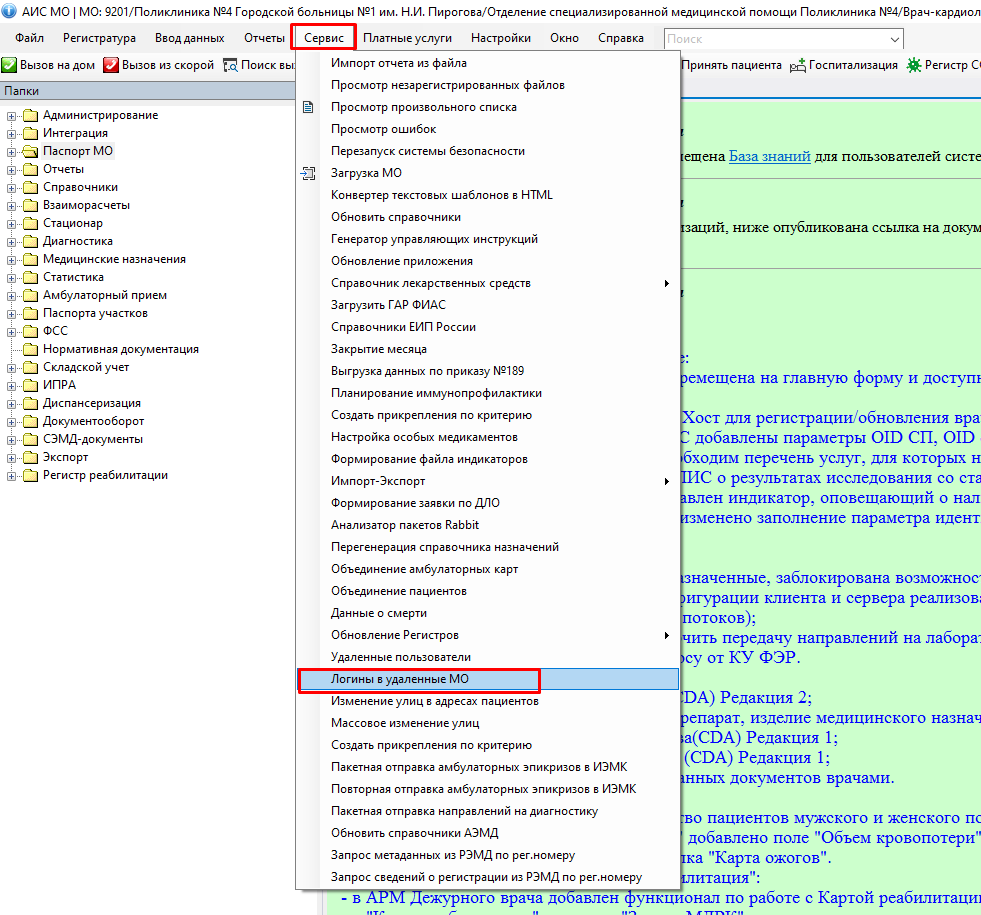Expand the Медицинские назначения tree node
The width and height of the screenshot is (981, 915).
(11, 260)
